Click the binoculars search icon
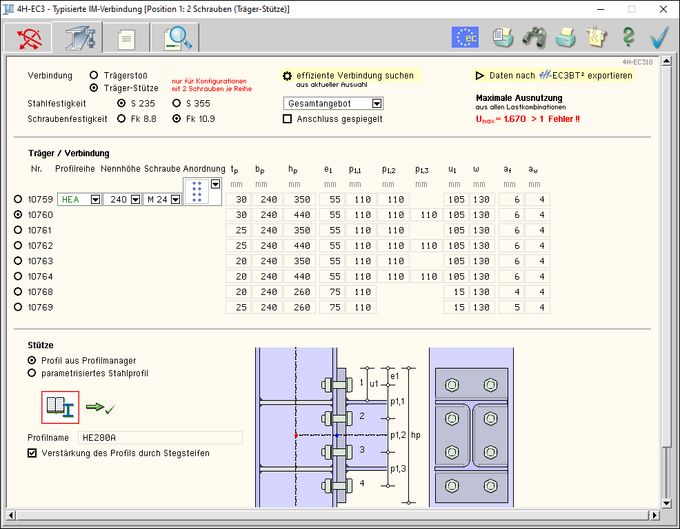Screen dimensions: 680x529 click(x=536, y=37)
